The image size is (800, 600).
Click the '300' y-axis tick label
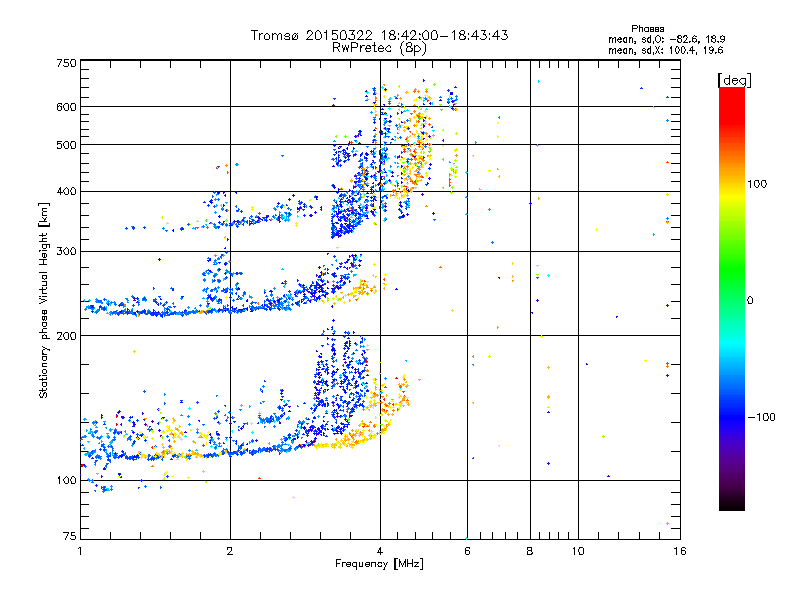(66, 252)
